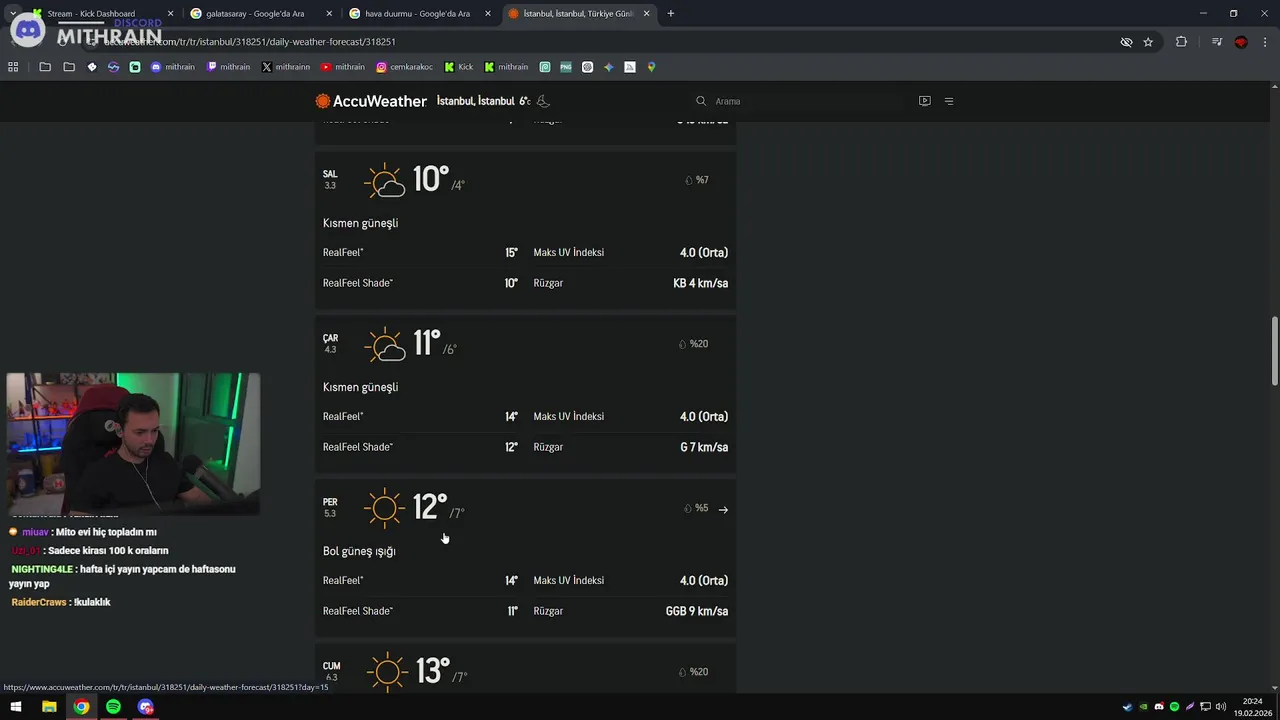The width and height of the screenshot is (1280, 720).
Task: Click the streamer webcam overlay
Action: 133,444
